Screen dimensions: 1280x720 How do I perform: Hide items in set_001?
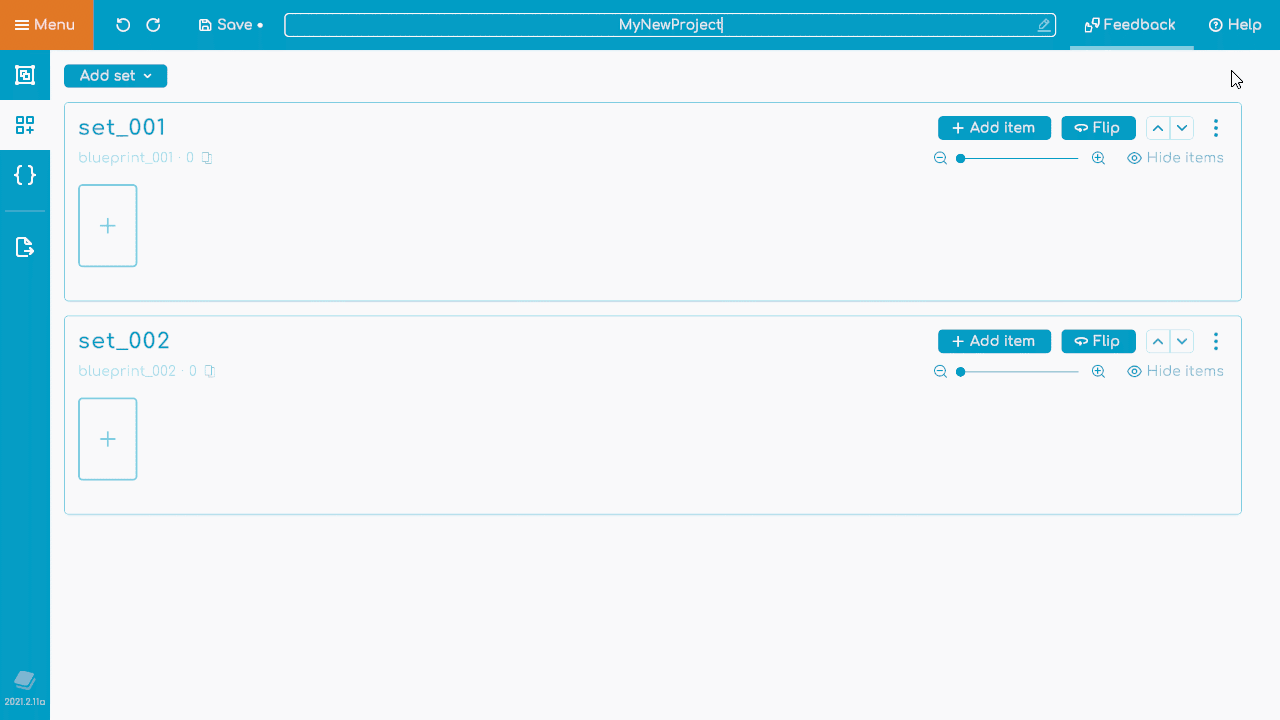(1175, 158)
